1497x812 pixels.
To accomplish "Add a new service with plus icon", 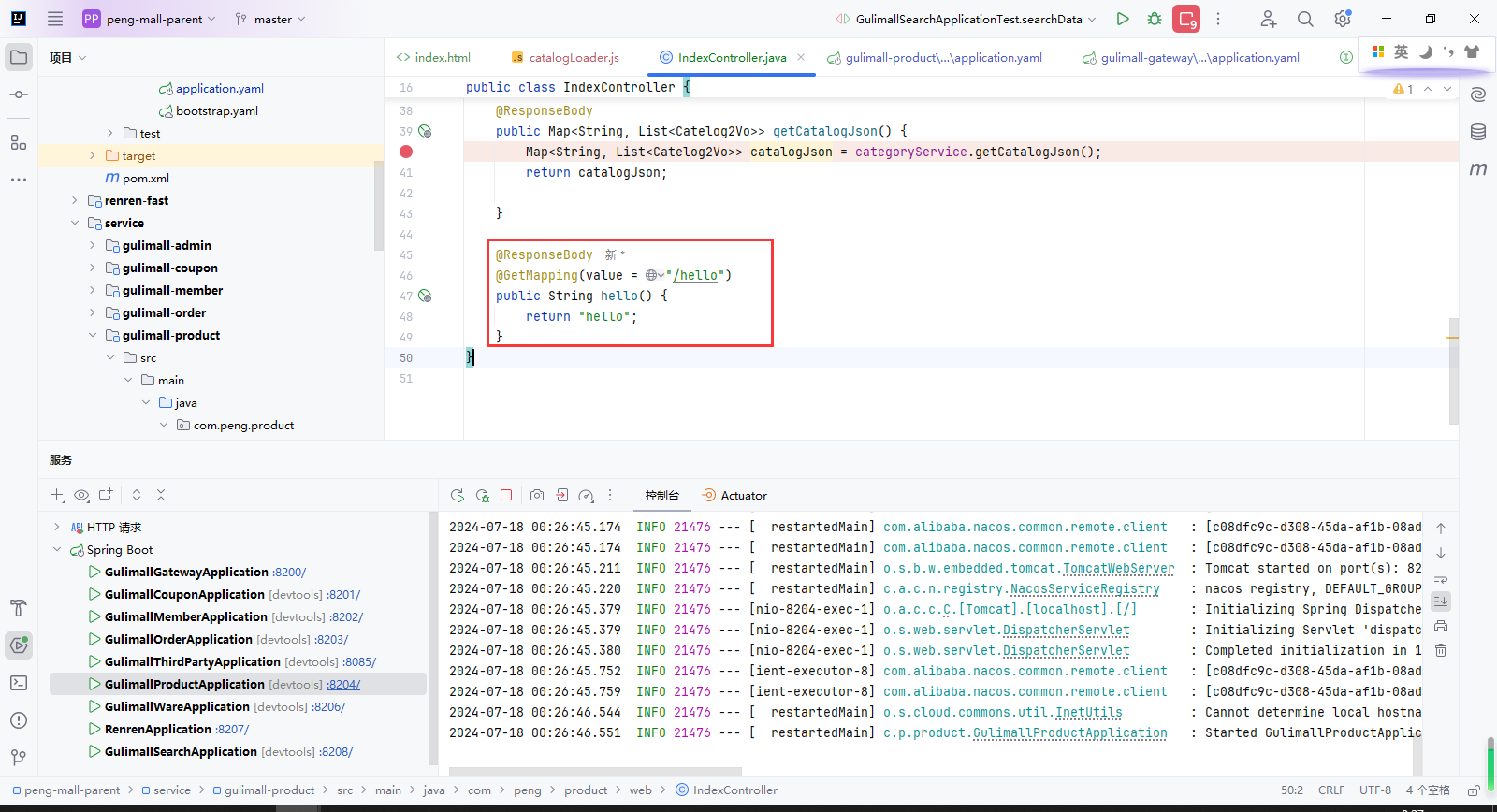I will 57,495.
